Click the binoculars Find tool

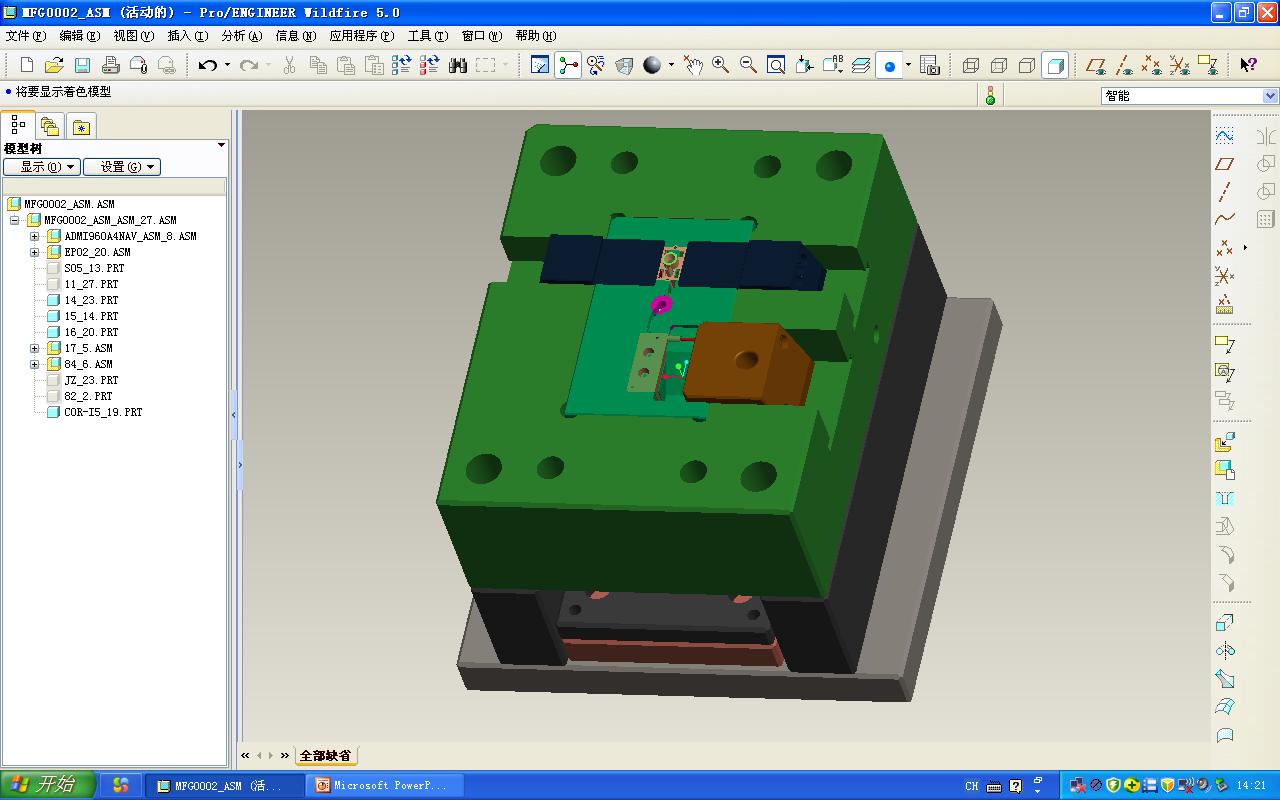tap(458, 65)
